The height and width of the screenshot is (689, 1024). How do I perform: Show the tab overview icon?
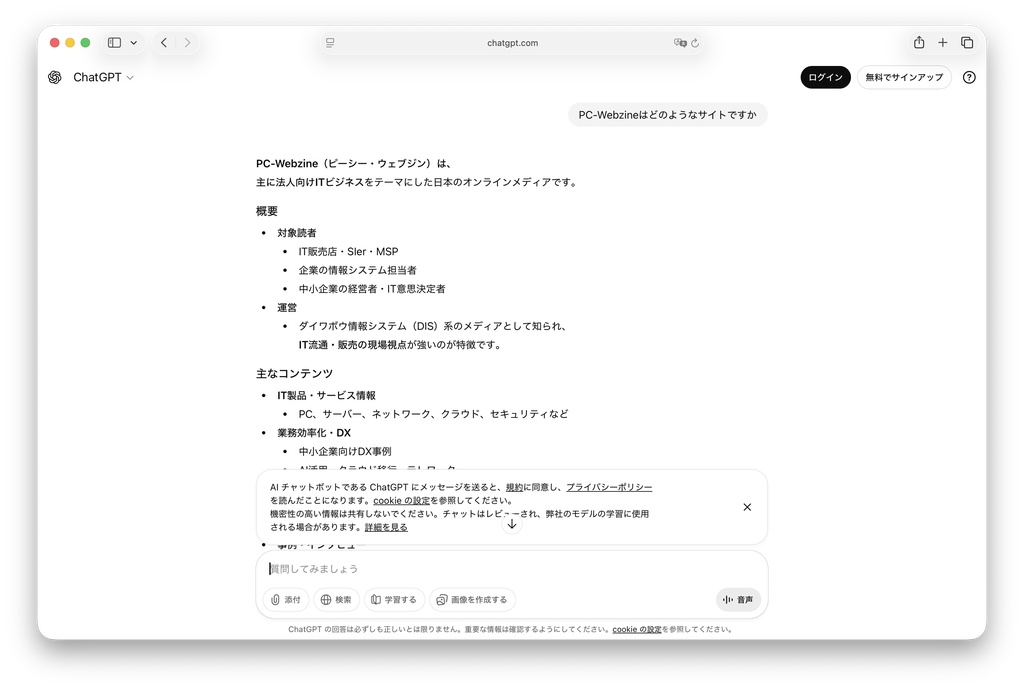(967, 43)
